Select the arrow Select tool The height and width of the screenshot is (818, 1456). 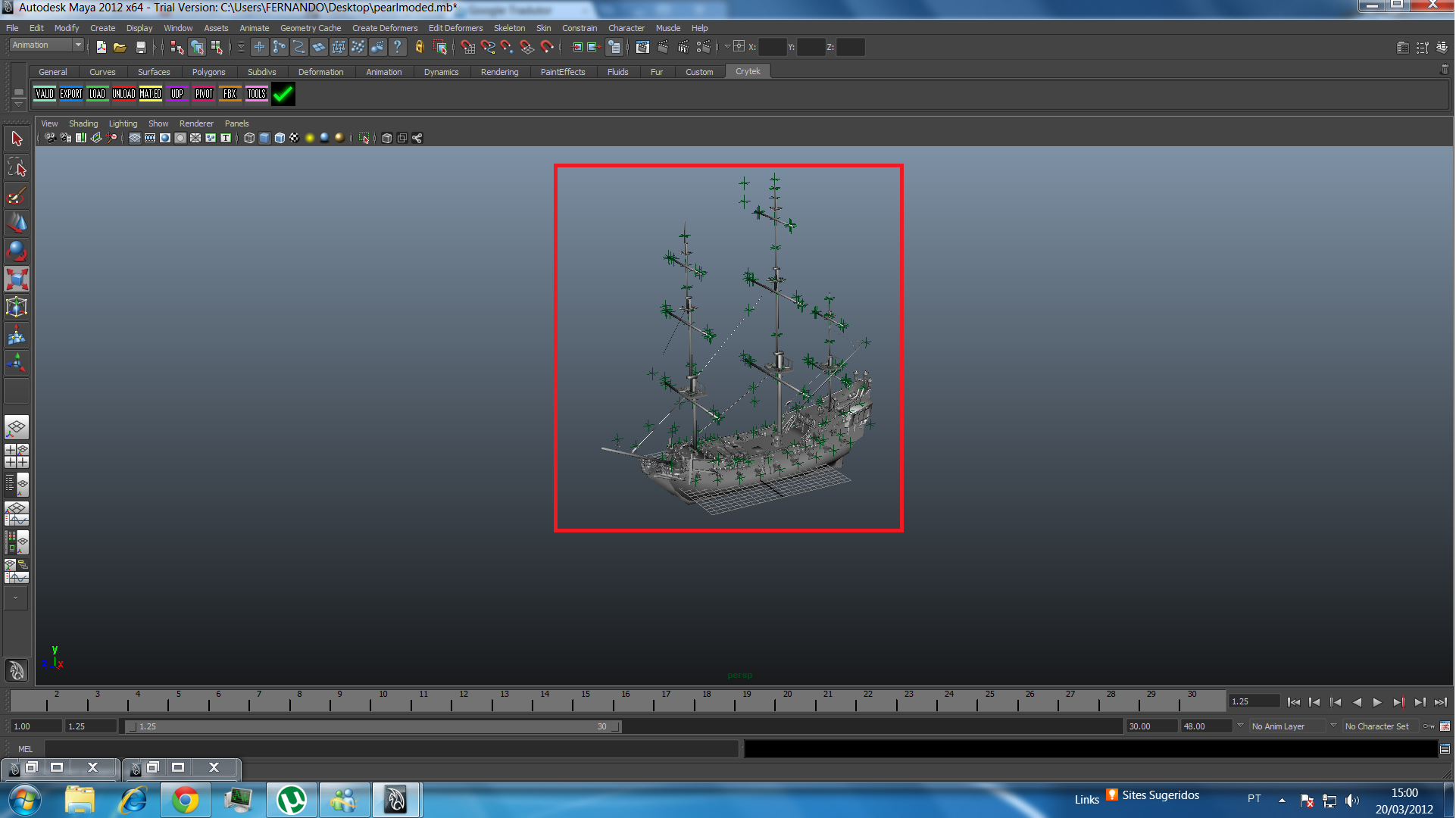point(17,139)
